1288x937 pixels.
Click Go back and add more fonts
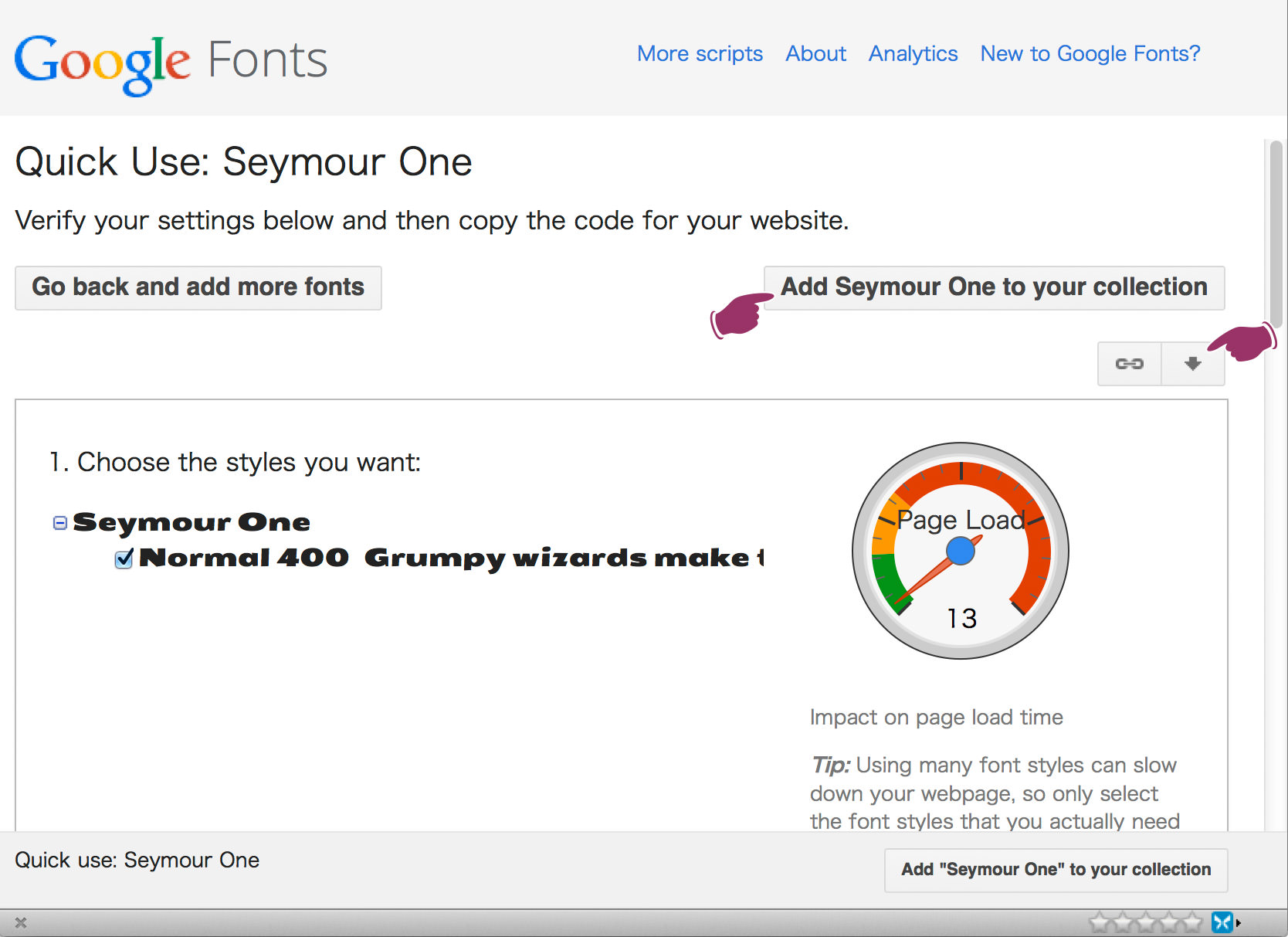pyautogui.click(x=198, y=287)
